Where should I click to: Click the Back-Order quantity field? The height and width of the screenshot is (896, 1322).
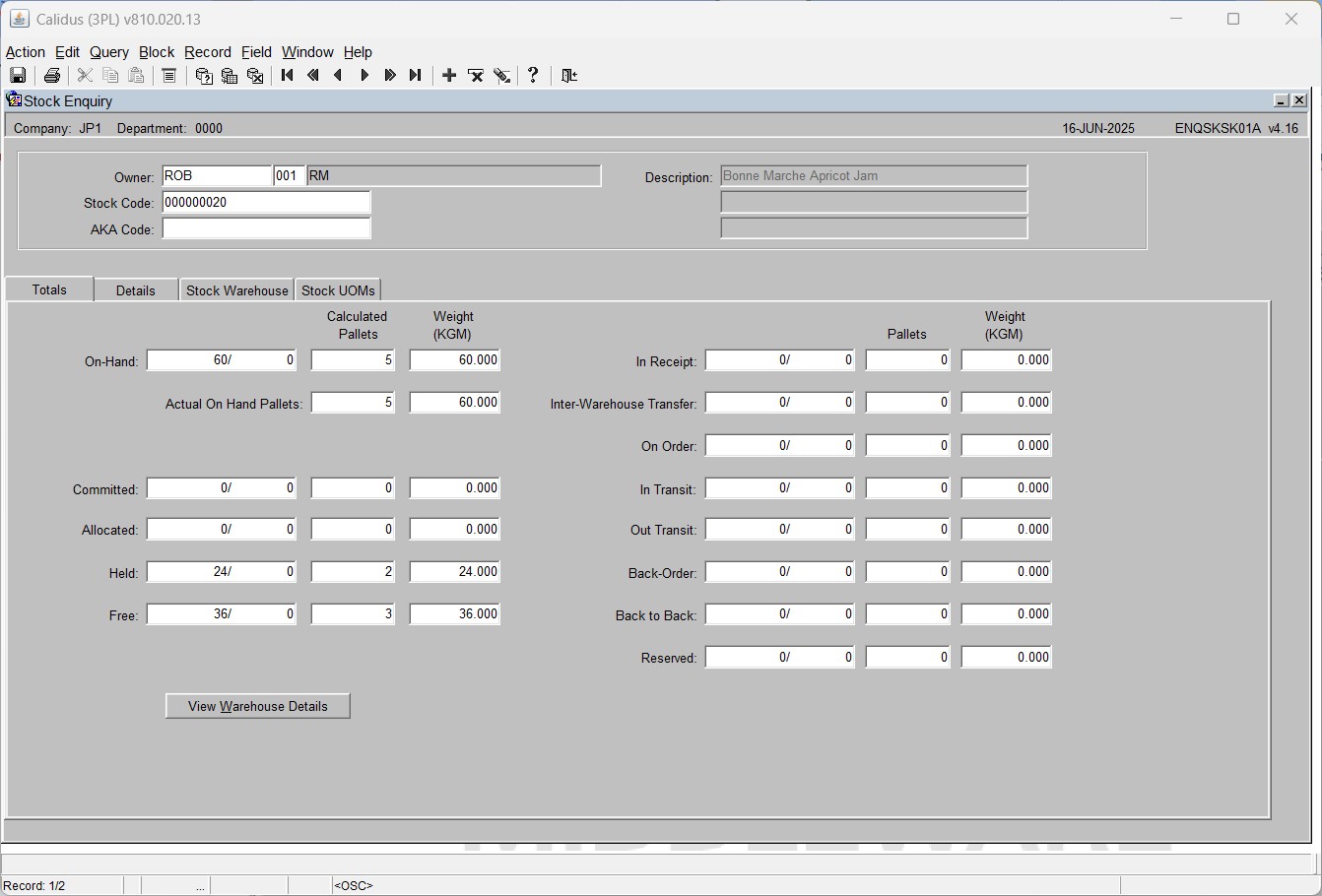[780, 572]
